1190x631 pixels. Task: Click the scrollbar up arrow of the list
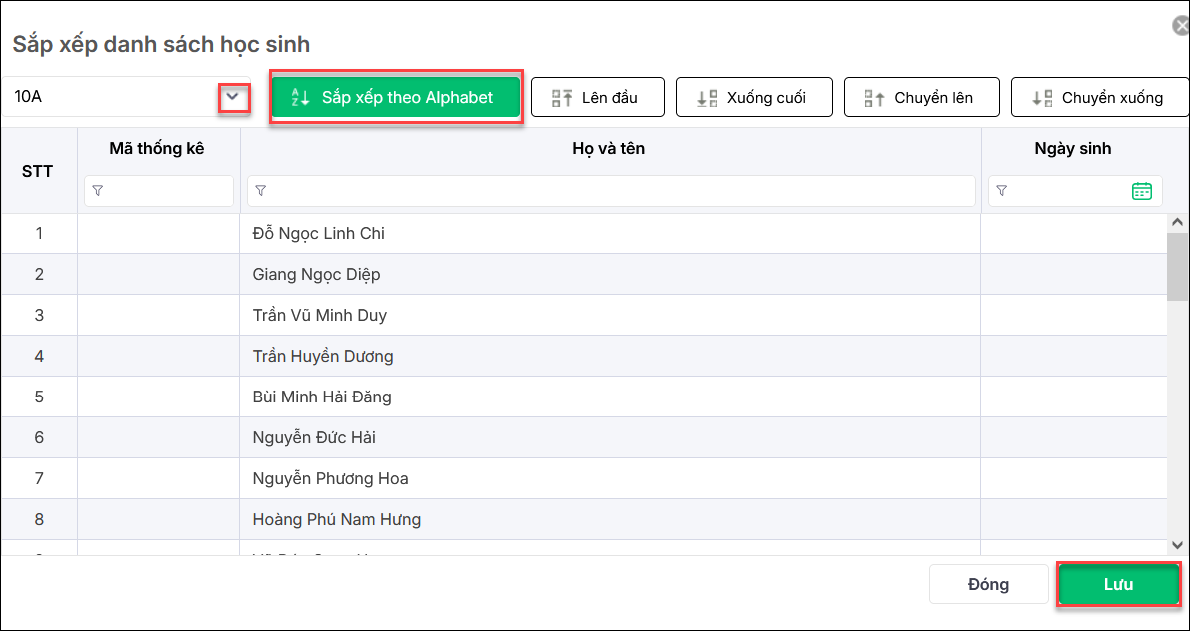(x=1177, y=222)
